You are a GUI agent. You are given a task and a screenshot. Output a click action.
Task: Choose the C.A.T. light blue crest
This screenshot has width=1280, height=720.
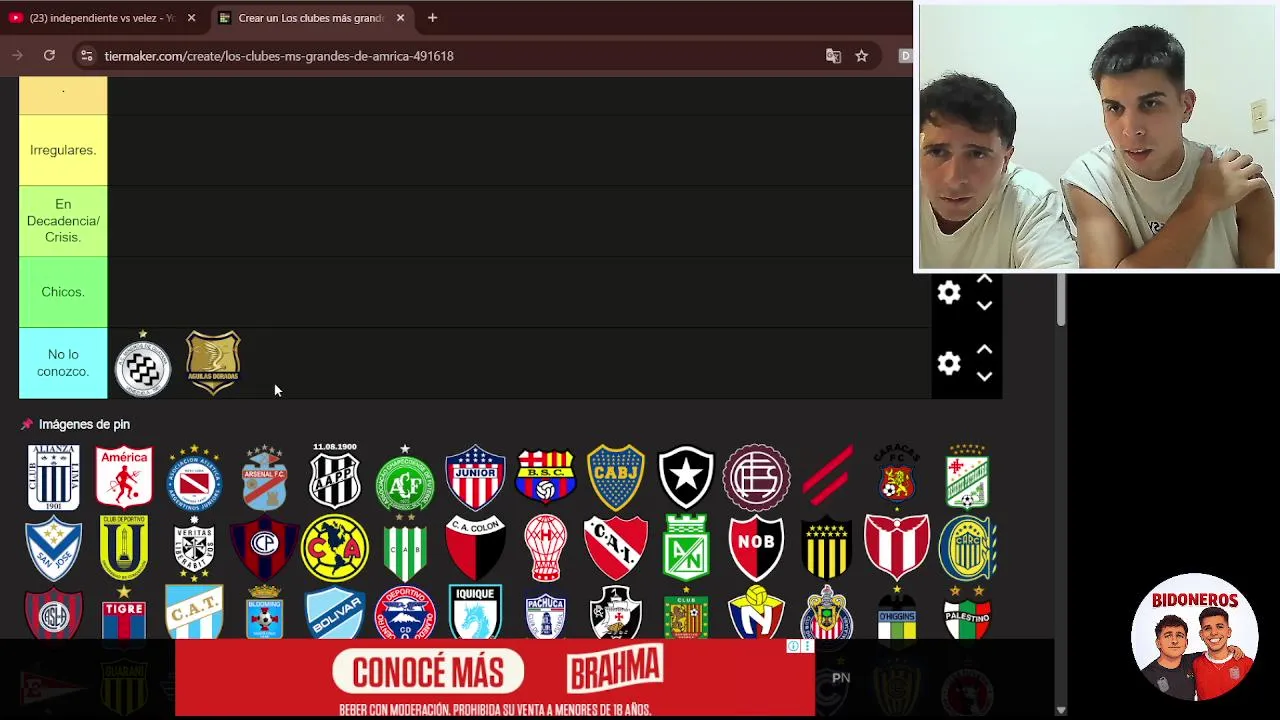(x=194, y=612)
